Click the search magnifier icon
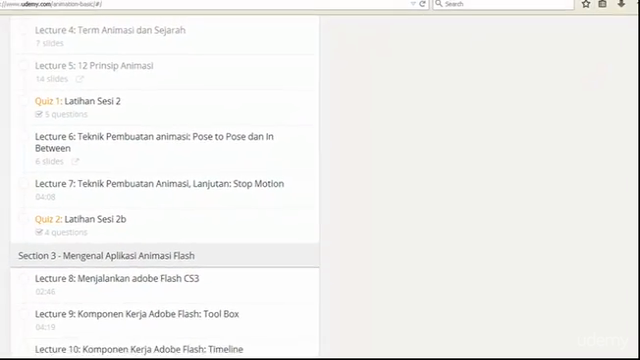Viewport: 640px width, 360px height. pyautogui.click(x=439, y=4)
